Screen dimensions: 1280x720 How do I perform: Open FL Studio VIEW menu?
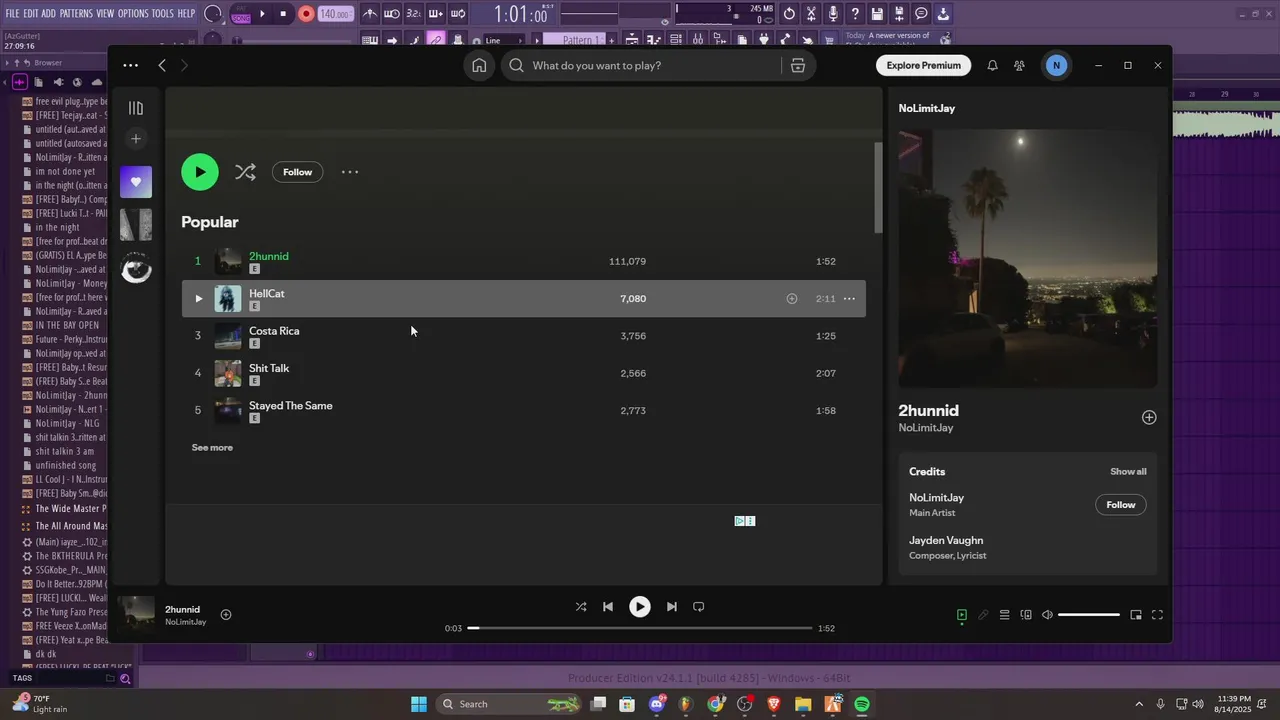tap(105, 14)
